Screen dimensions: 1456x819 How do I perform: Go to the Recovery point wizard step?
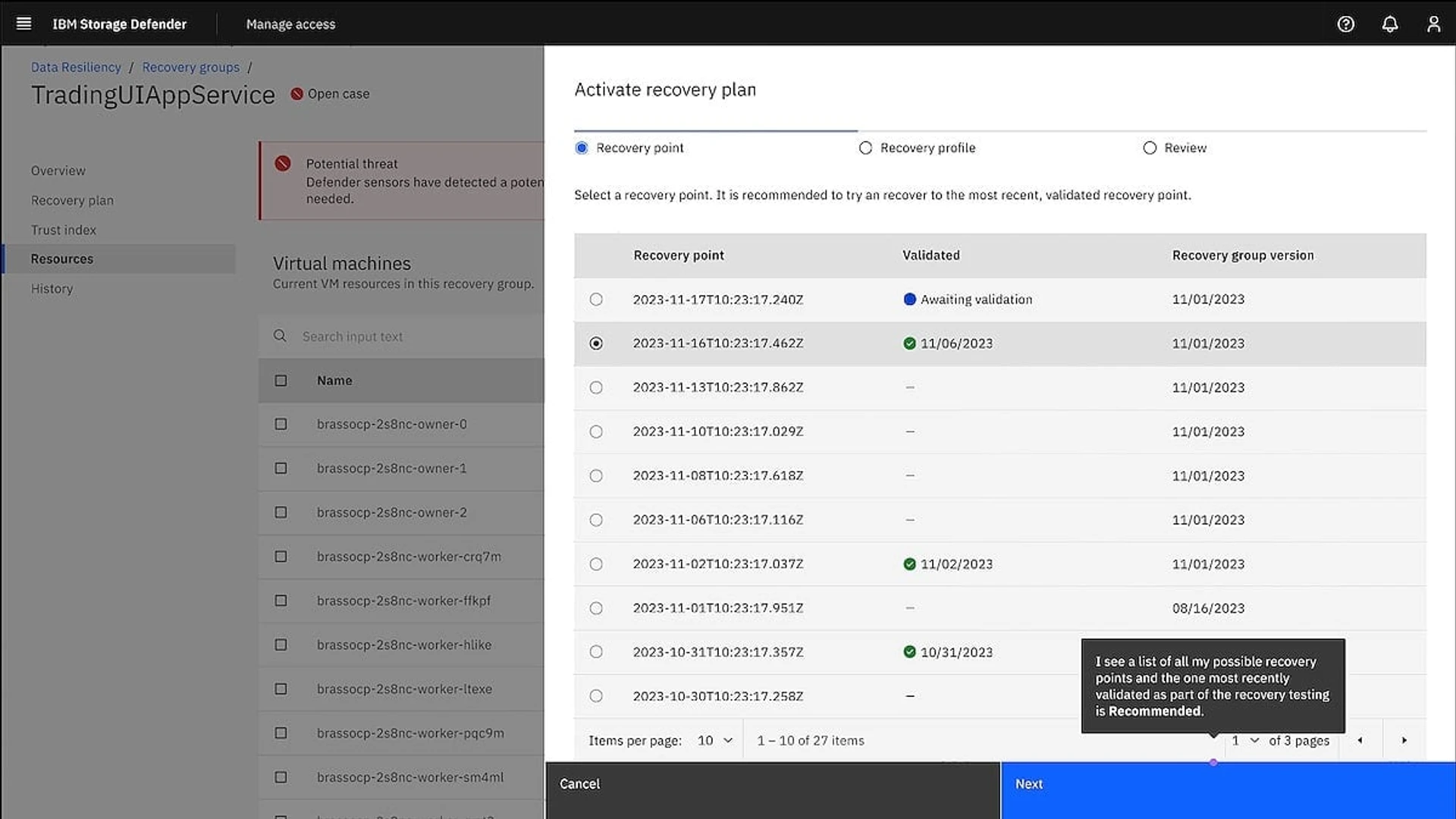629,148
